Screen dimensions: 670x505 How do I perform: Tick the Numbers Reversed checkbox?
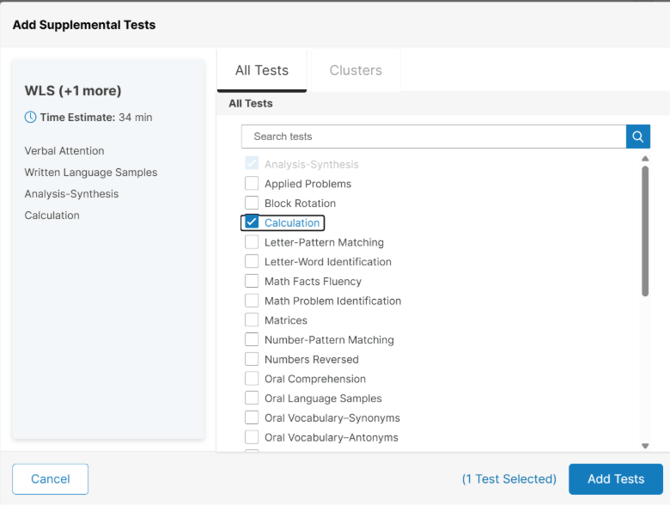tap(252, 359)
